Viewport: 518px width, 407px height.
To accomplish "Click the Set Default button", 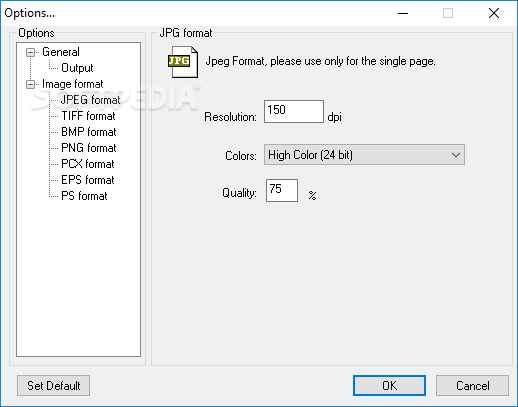I will pos(53,386).
